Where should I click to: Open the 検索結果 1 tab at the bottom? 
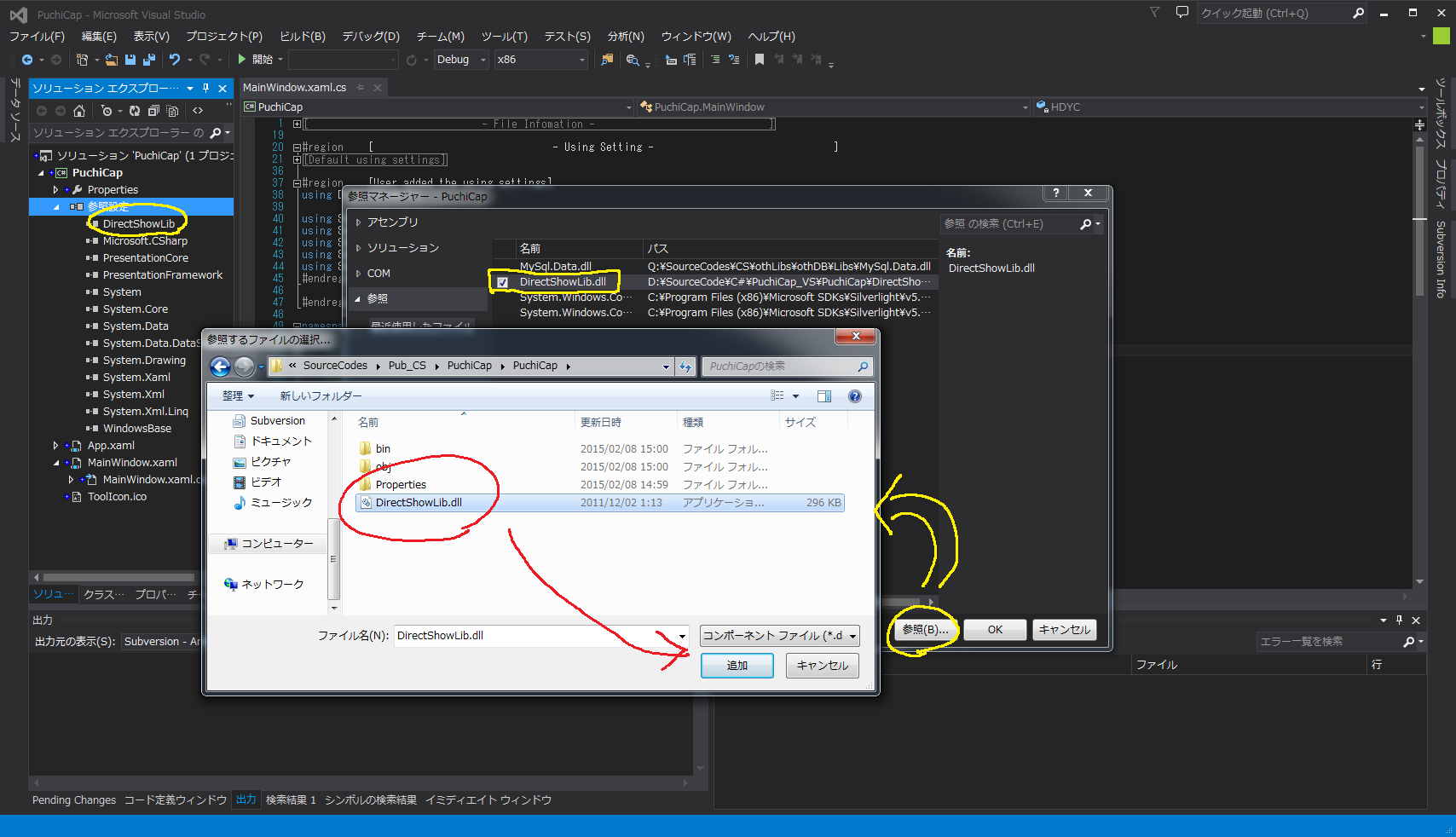click(x=291, y=800)
